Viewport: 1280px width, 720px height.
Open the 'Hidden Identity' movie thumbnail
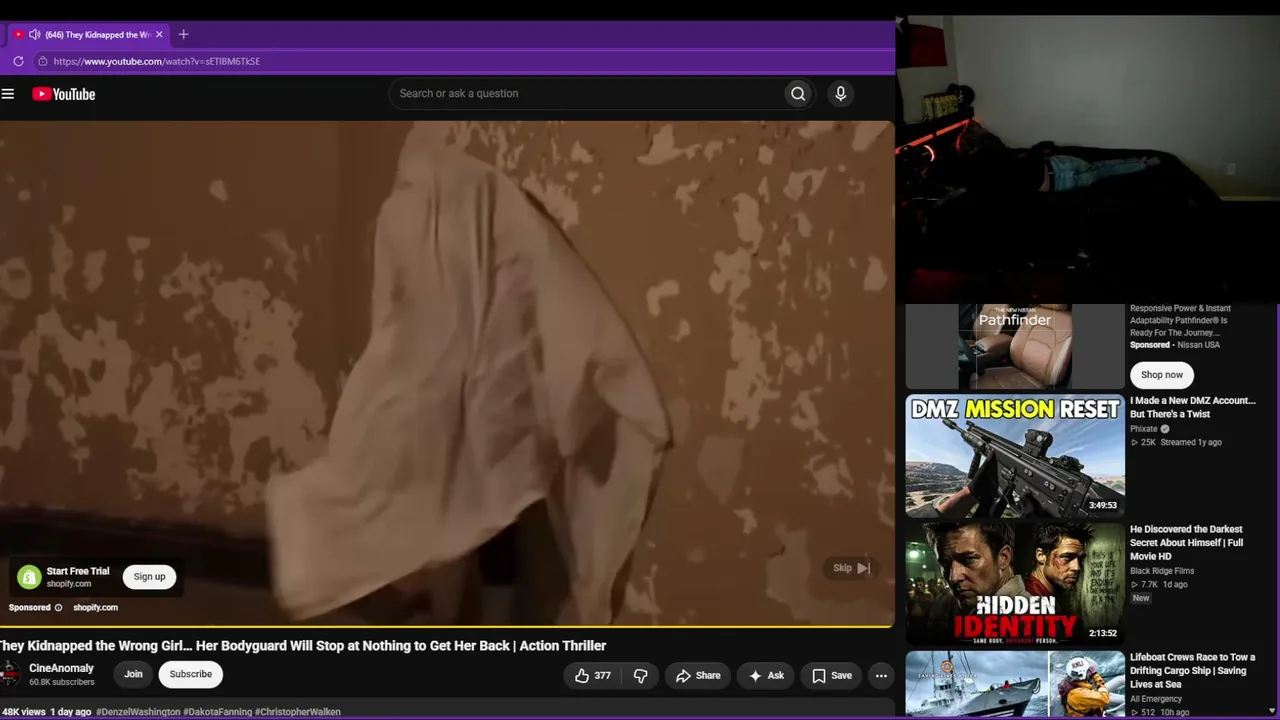pyautogui.click(x=1015, y=584)
